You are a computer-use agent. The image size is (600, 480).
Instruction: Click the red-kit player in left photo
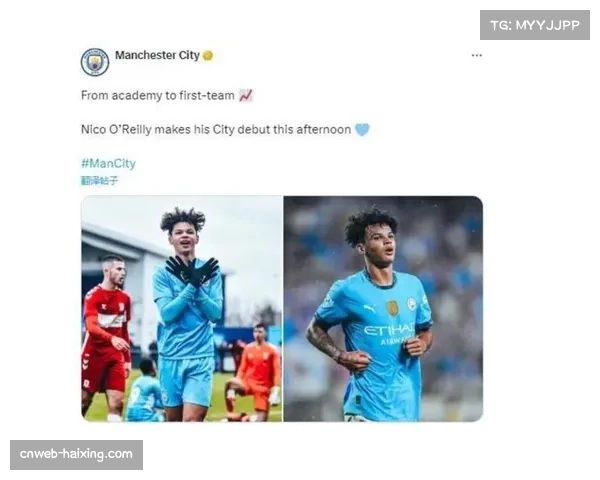point(106,337)
